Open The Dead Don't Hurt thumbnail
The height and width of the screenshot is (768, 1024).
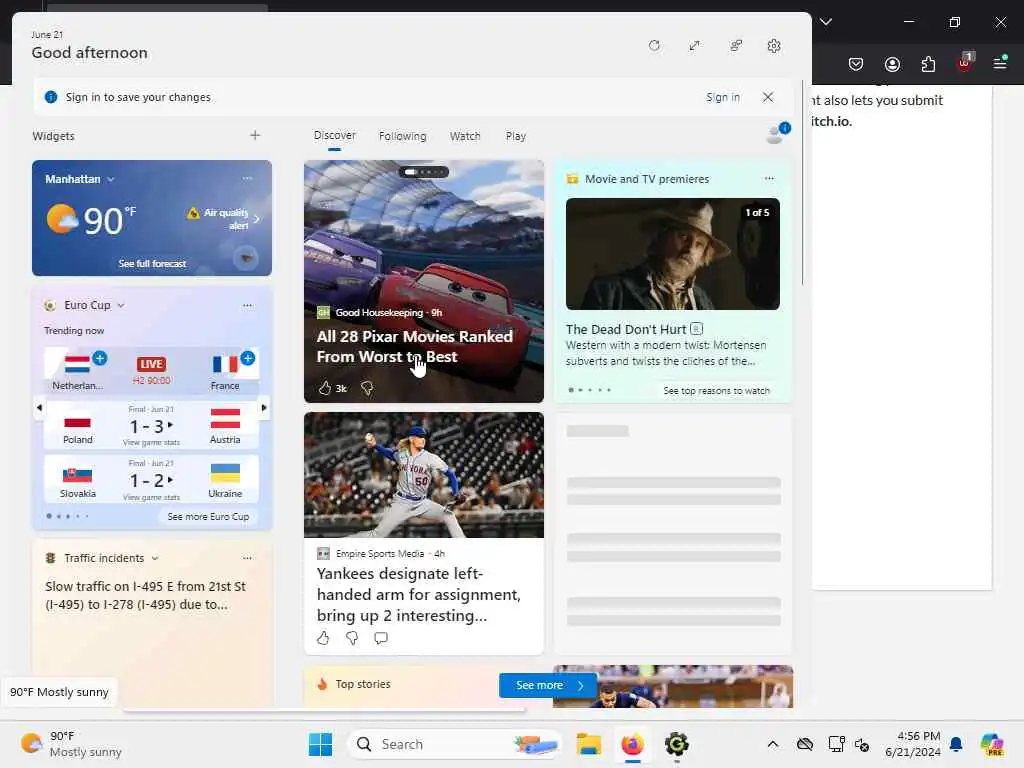pos(673,254)
